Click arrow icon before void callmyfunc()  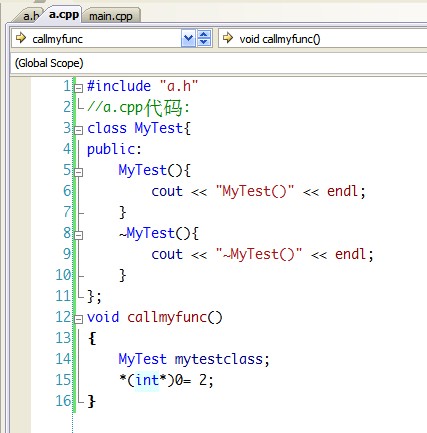click(228, 38)
